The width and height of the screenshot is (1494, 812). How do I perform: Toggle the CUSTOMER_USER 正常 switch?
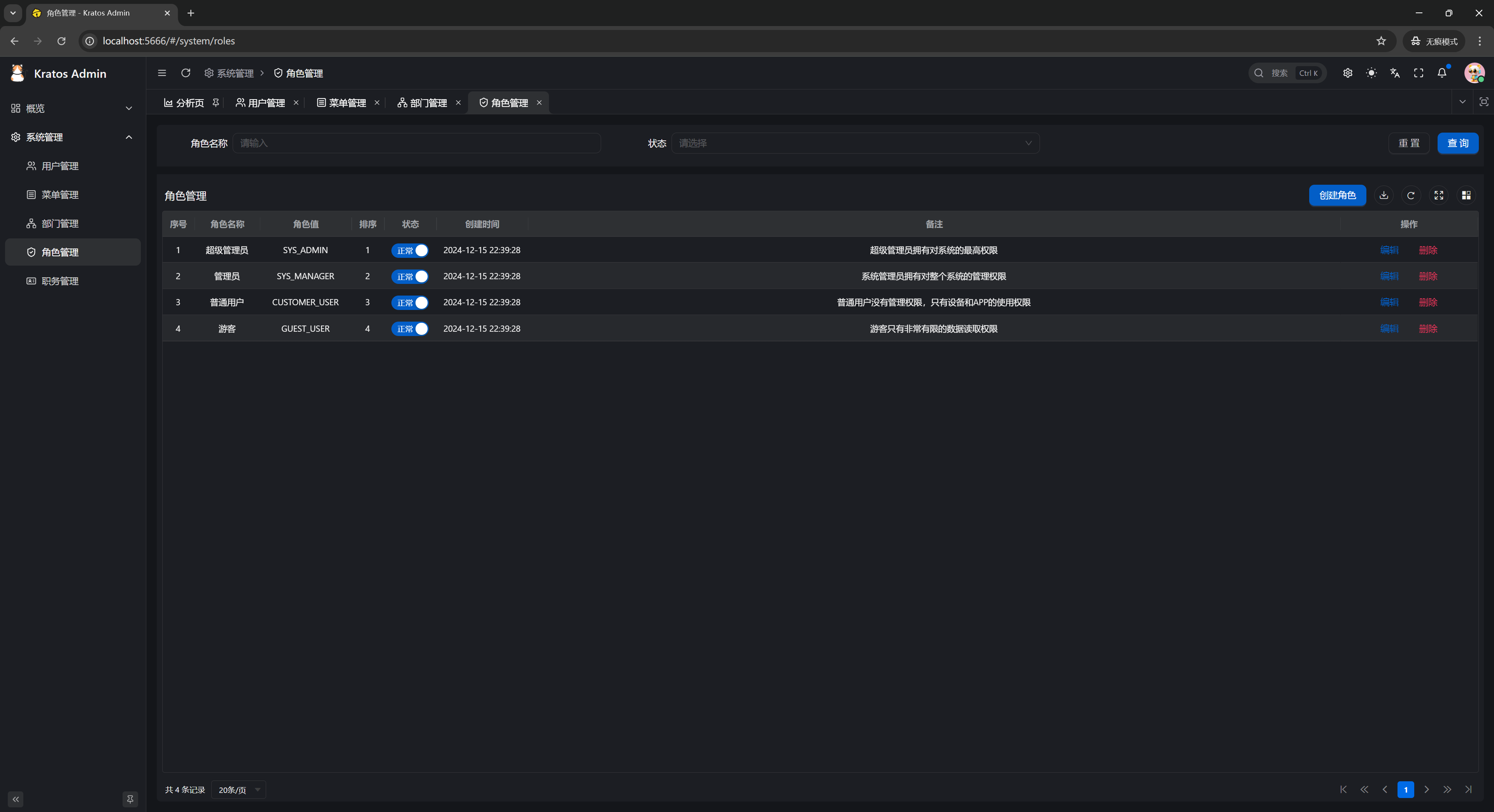click(410, 302)
